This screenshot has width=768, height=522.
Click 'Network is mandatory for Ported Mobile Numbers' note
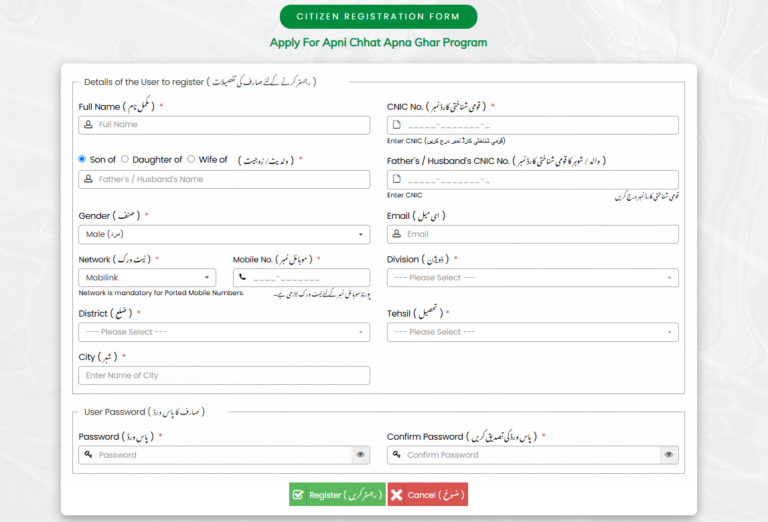[x=161, y=293]
